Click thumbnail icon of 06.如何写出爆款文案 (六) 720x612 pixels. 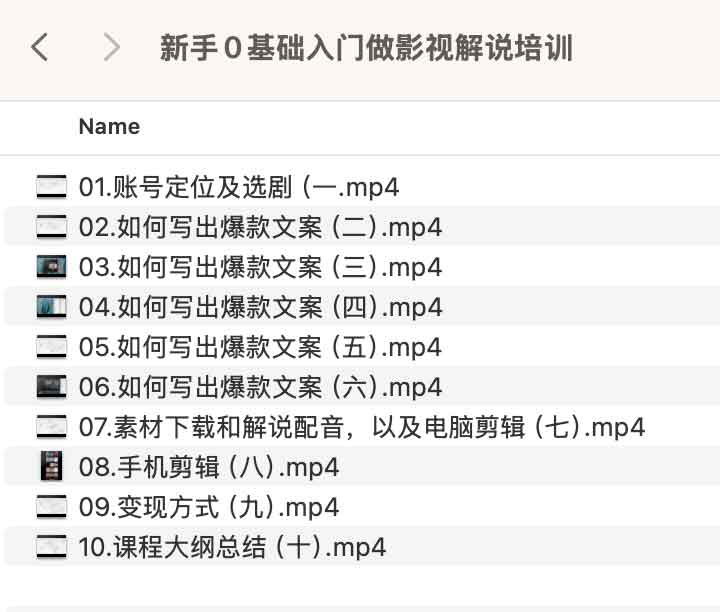tap(51, 387)
